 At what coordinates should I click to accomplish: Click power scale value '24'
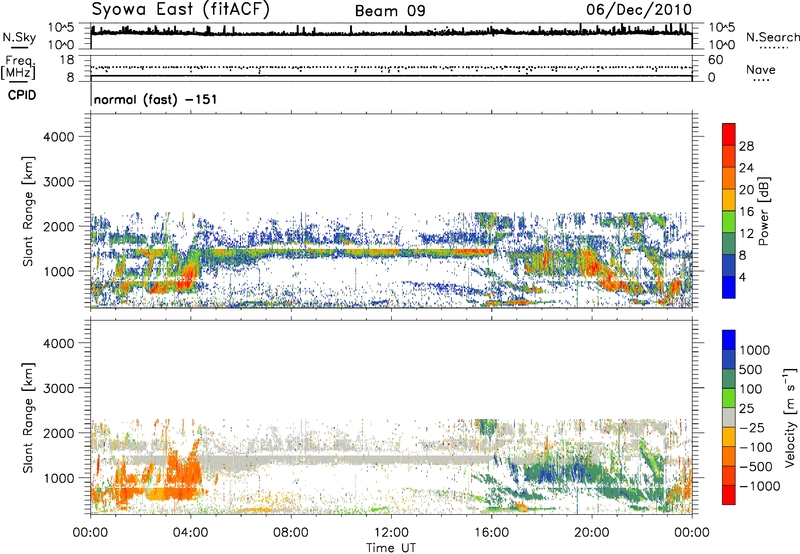[746, 168]
